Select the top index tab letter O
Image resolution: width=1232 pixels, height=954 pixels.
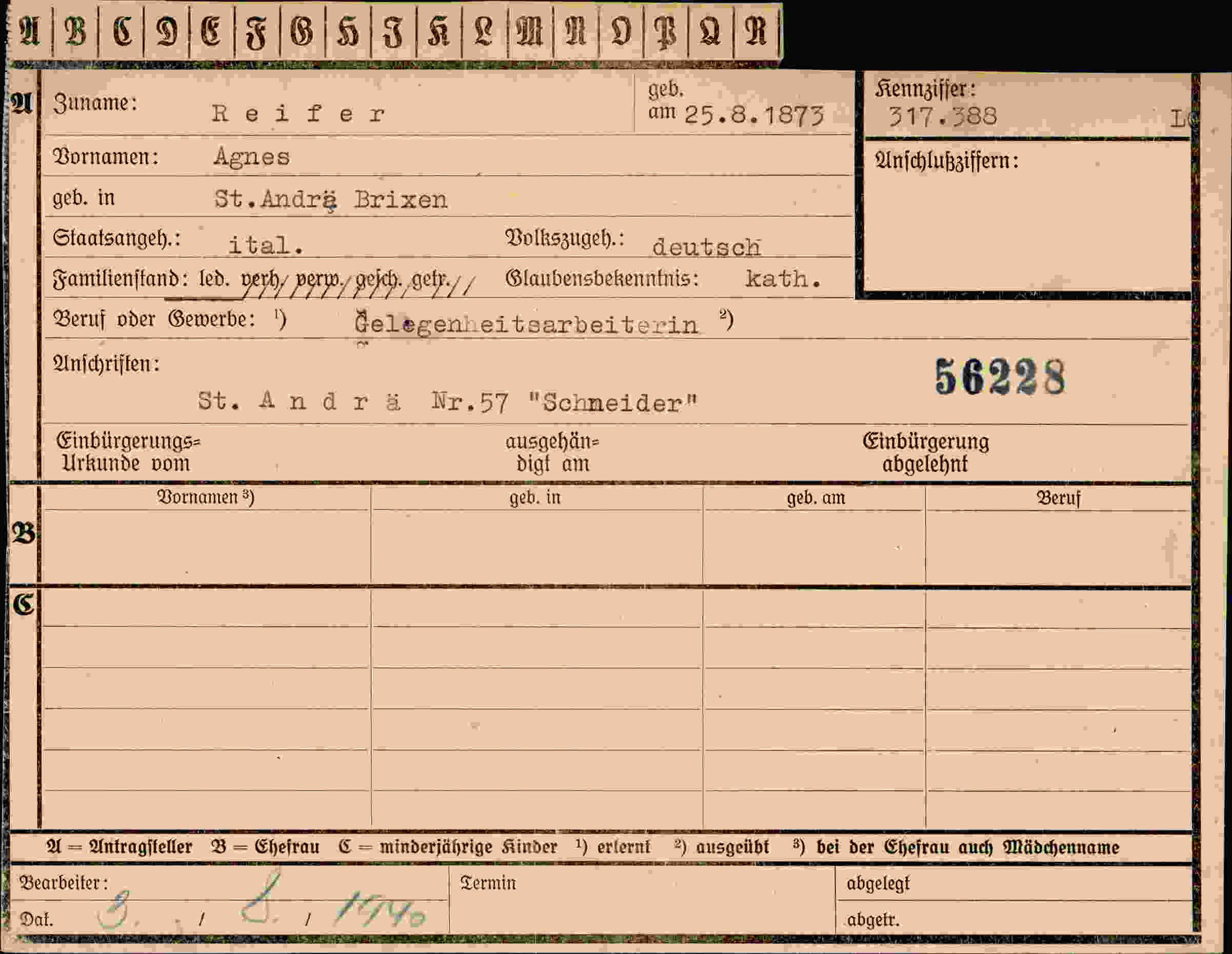click(621, 31)
